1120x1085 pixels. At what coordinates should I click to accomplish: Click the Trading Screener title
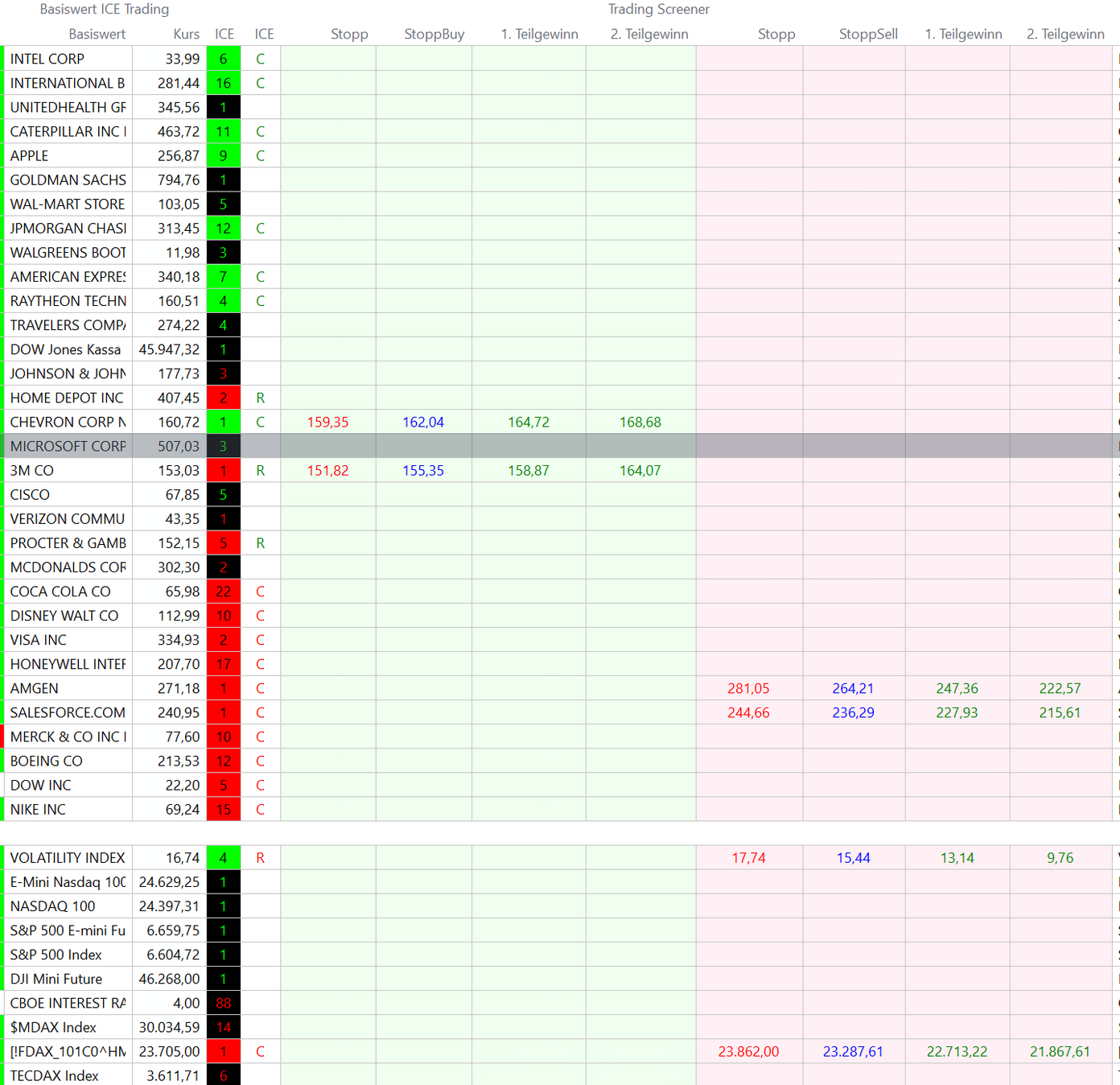[x=658, y=10]
